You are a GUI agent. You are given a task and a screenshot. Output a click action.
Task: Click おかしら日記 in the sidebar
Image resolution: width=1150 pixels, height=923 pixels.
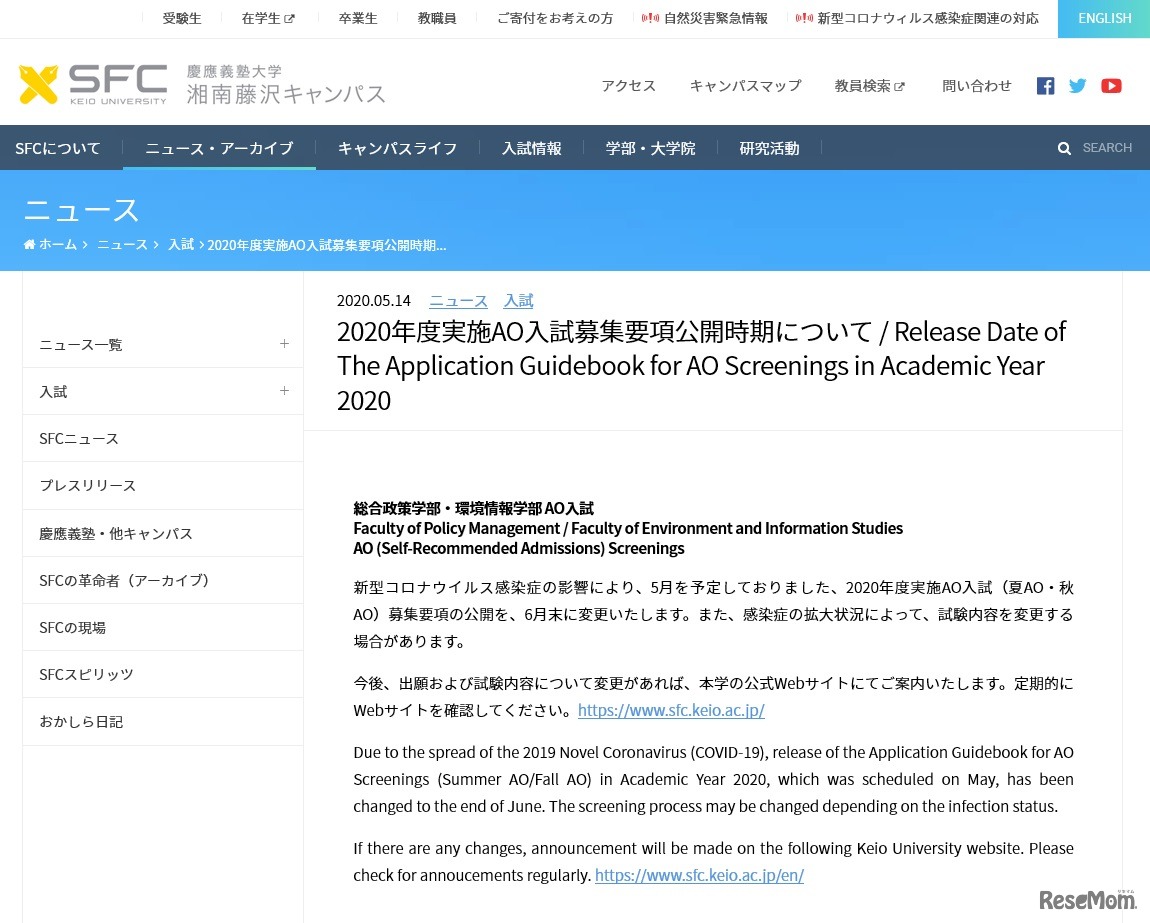tap(81, 720)
